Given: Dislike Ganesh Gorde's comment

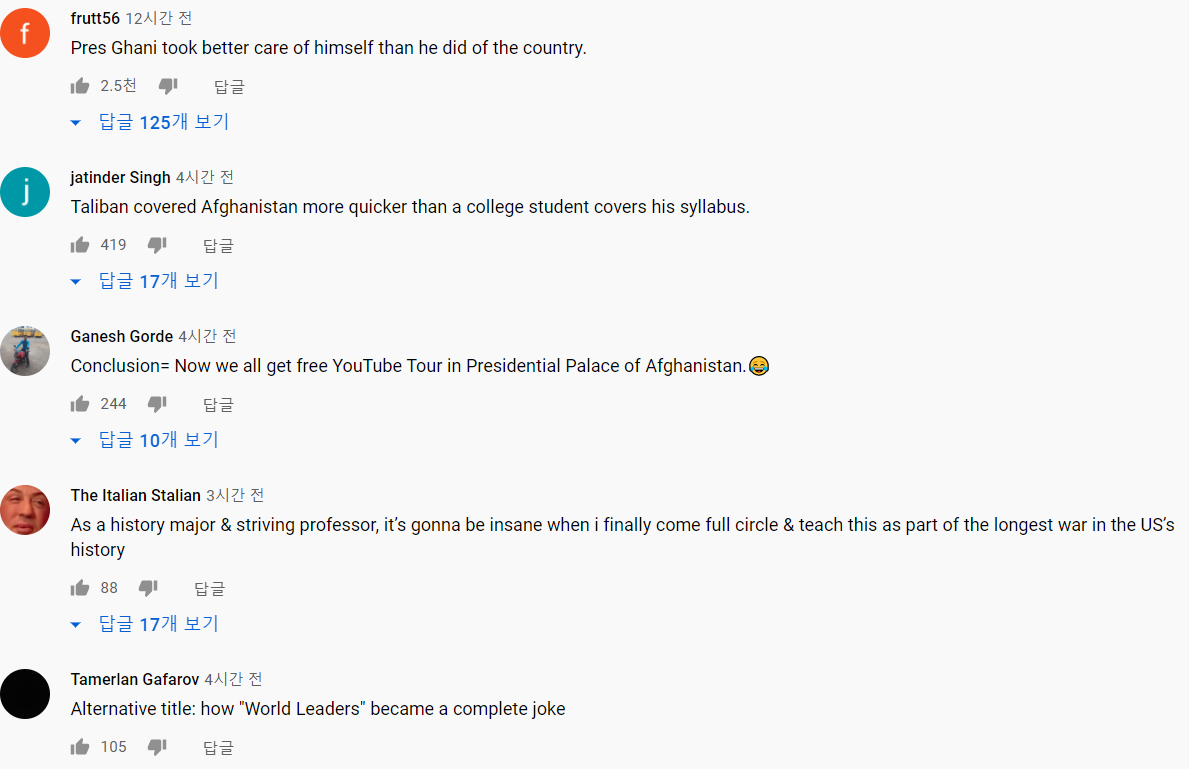Looking at the screenshot, I should pyautogui.click(x=157, y=404).
